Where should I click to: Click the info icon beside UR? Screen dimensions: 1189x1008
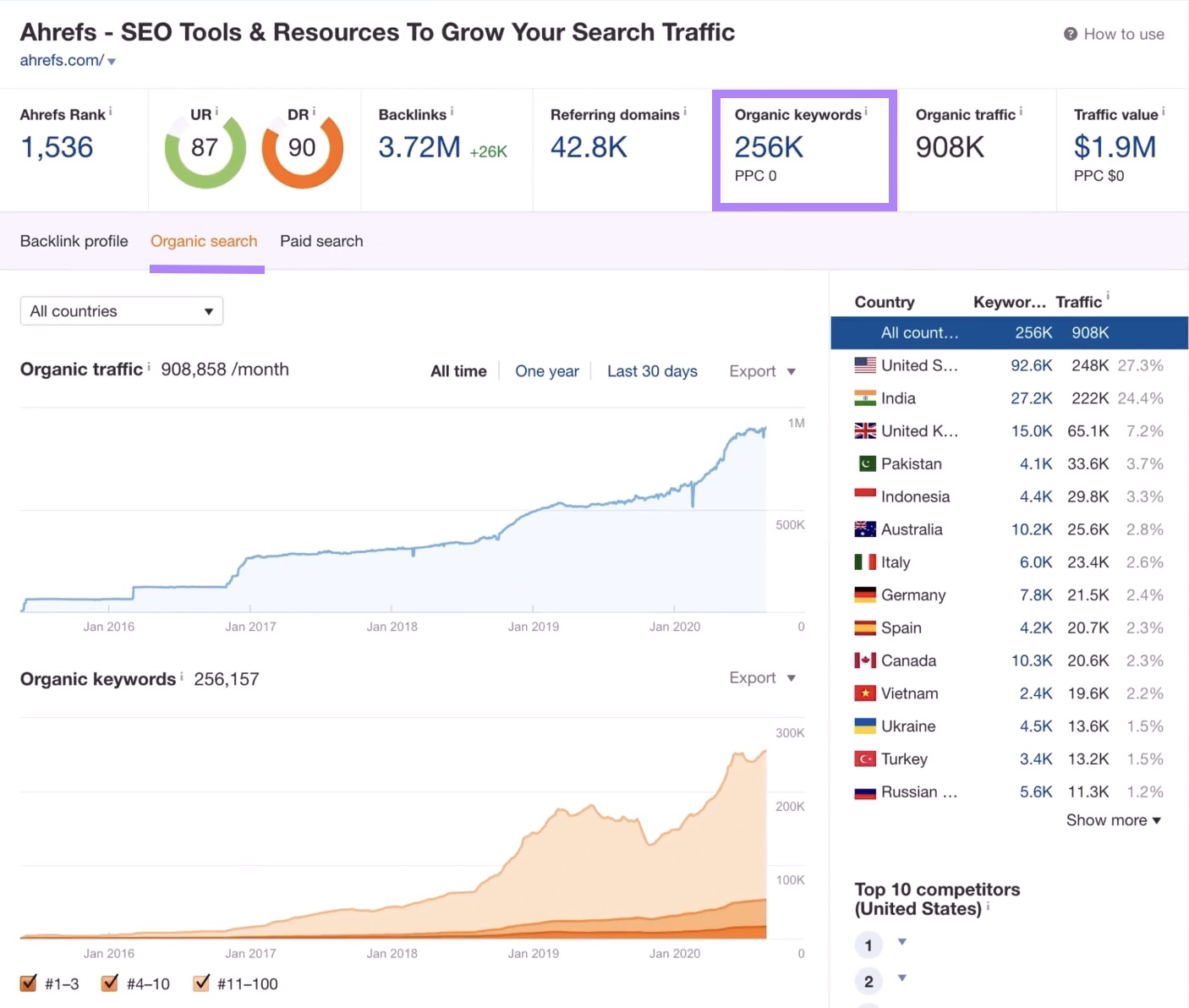[x=216, y=111]
